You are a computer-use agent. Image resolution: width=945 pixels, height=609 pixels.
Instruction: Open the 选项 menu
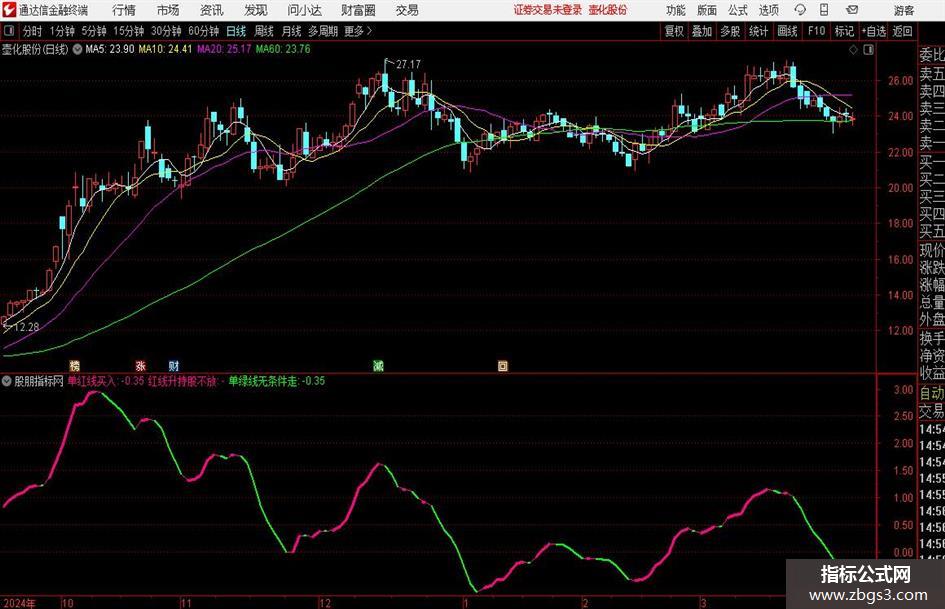click(x=769, y=10)
